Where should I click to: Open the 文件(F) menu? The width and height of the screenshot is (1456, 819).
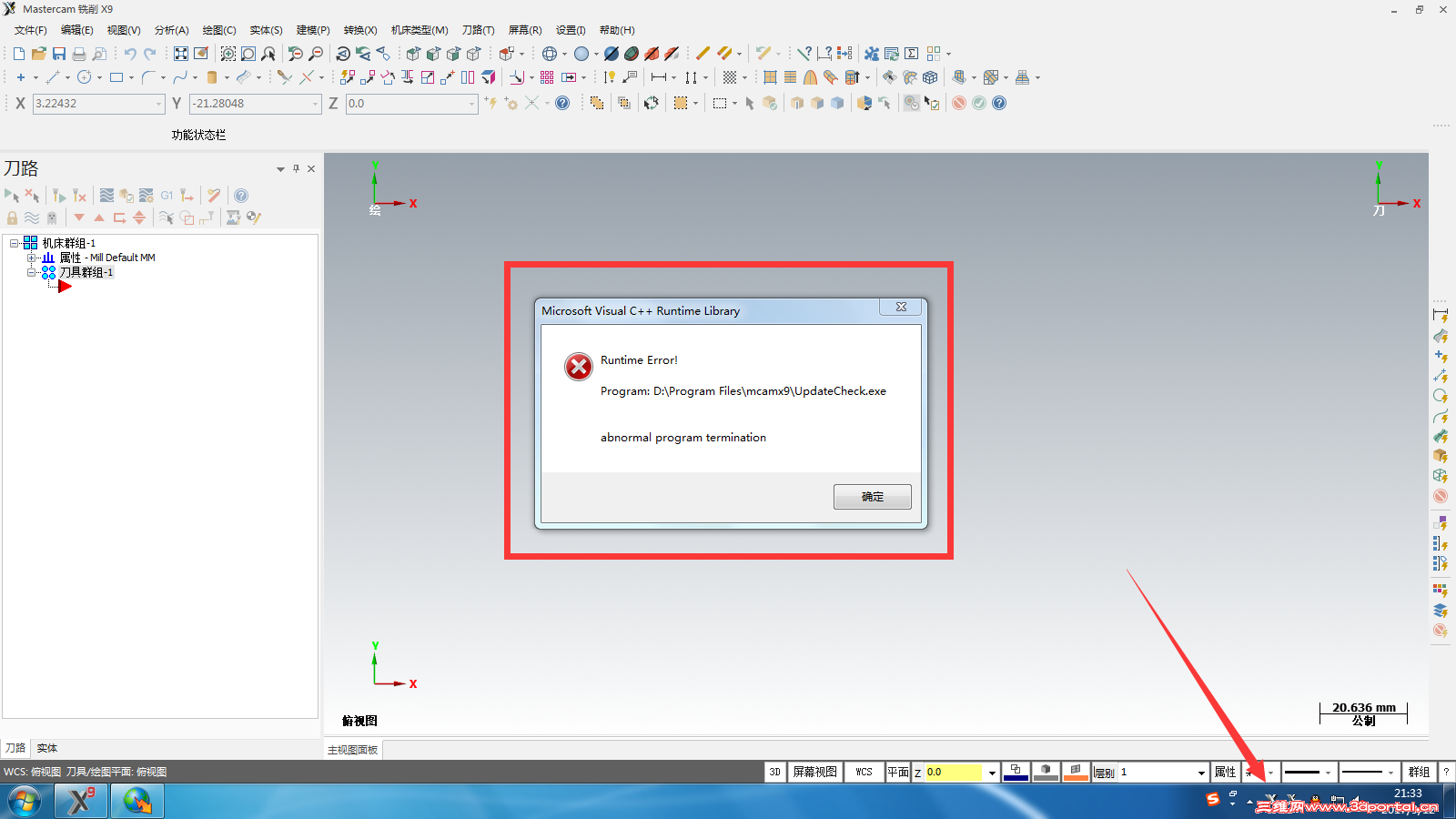click(31, 30)
